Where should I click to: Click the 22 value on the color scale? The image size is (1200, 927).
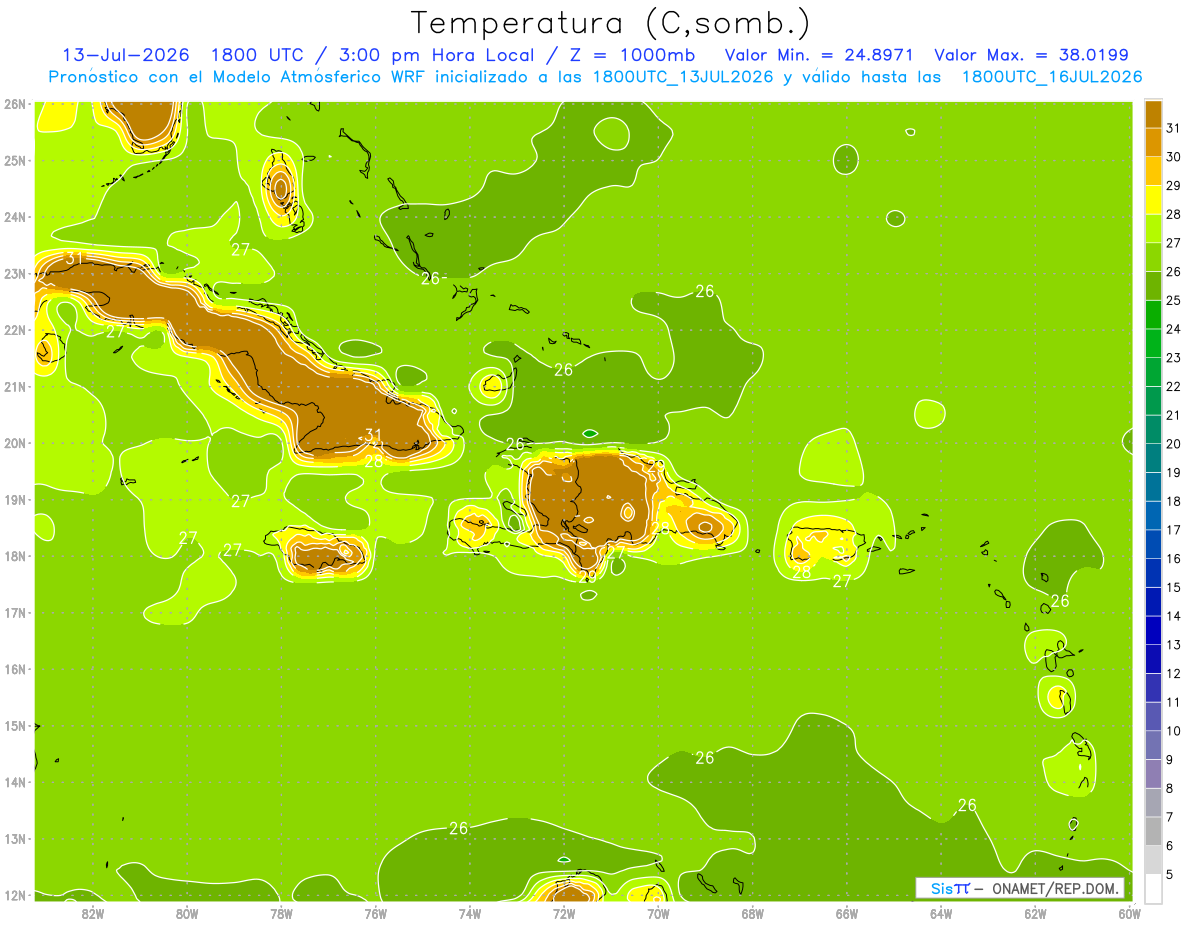(x=1174, y=386)
